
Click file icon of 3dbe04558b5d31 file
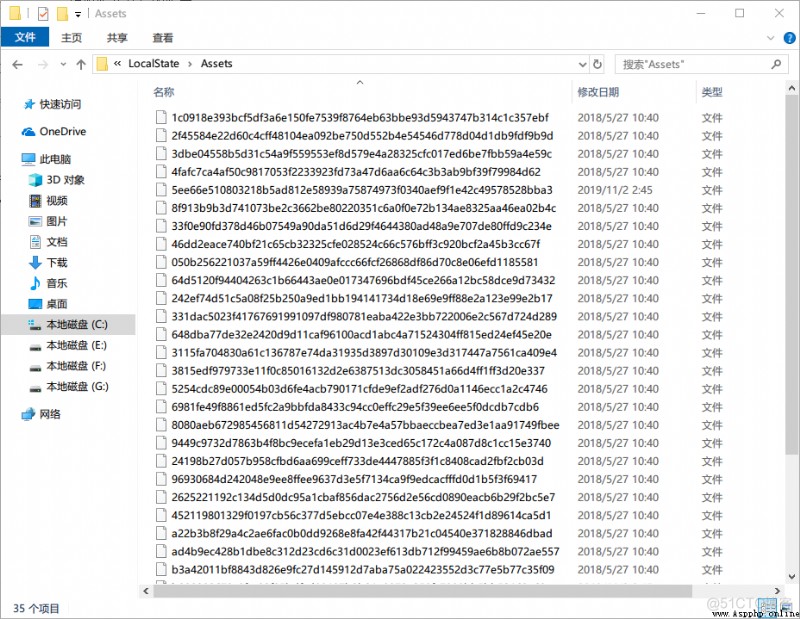pyautogui.click(x=161, y=154)
